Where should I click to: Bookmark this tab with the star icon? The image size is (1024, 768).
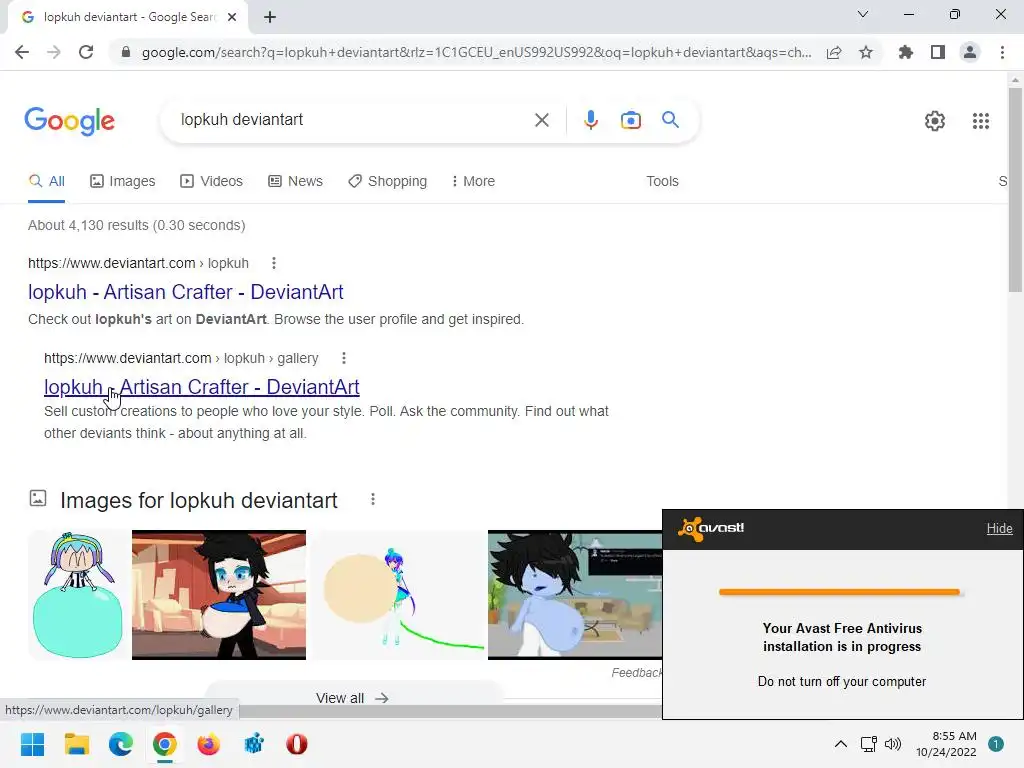click(866, 52)
